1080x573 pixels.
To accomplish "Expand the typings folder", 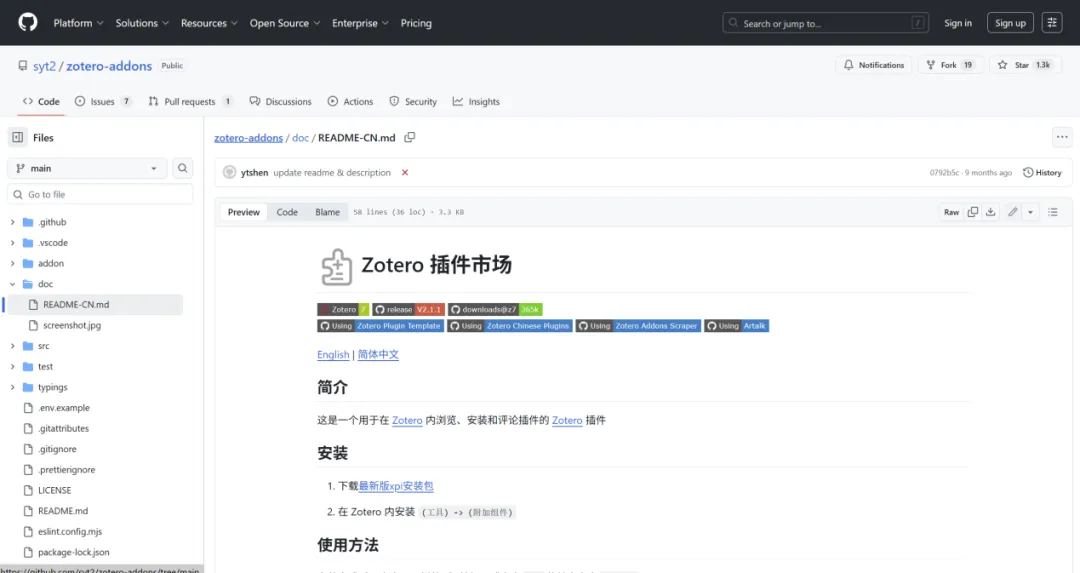I will [x=12, y=387].
